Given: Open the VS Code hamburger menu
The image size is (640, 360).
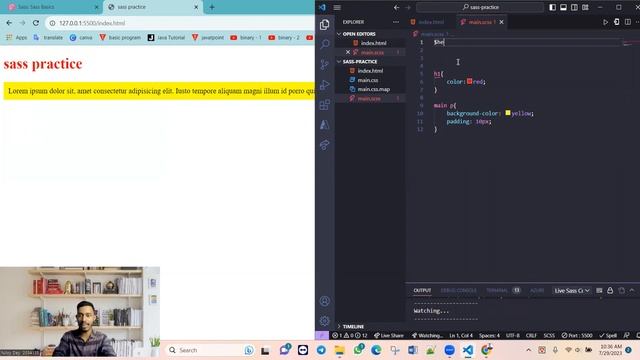Looking at the screenshot, I should tap(337, 7).
